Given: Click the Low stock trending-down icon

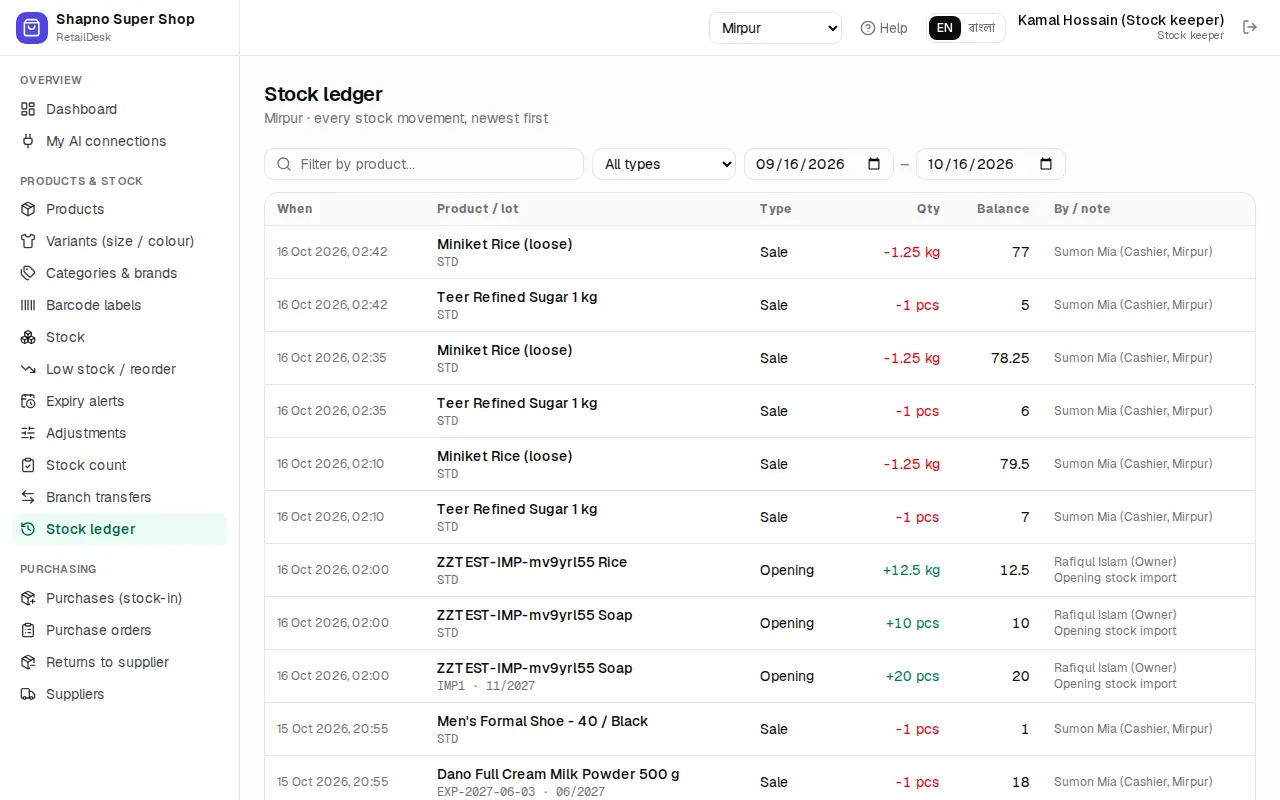Looking at the screenshot, I should [x=28, y=369].
